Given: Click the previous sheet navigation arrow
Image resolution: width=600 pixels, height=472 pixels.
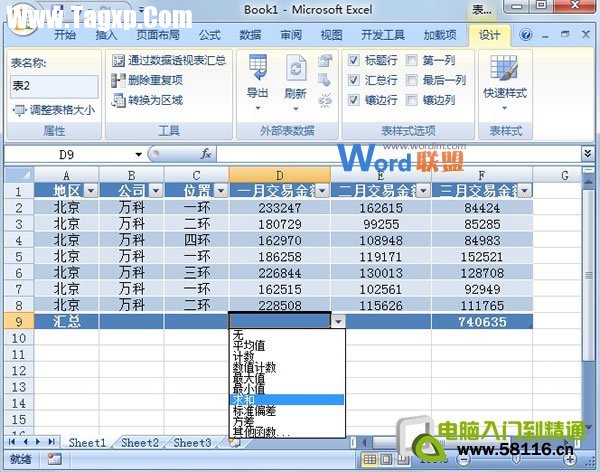Looking at the screenshot, I should (x=25, y=442).
